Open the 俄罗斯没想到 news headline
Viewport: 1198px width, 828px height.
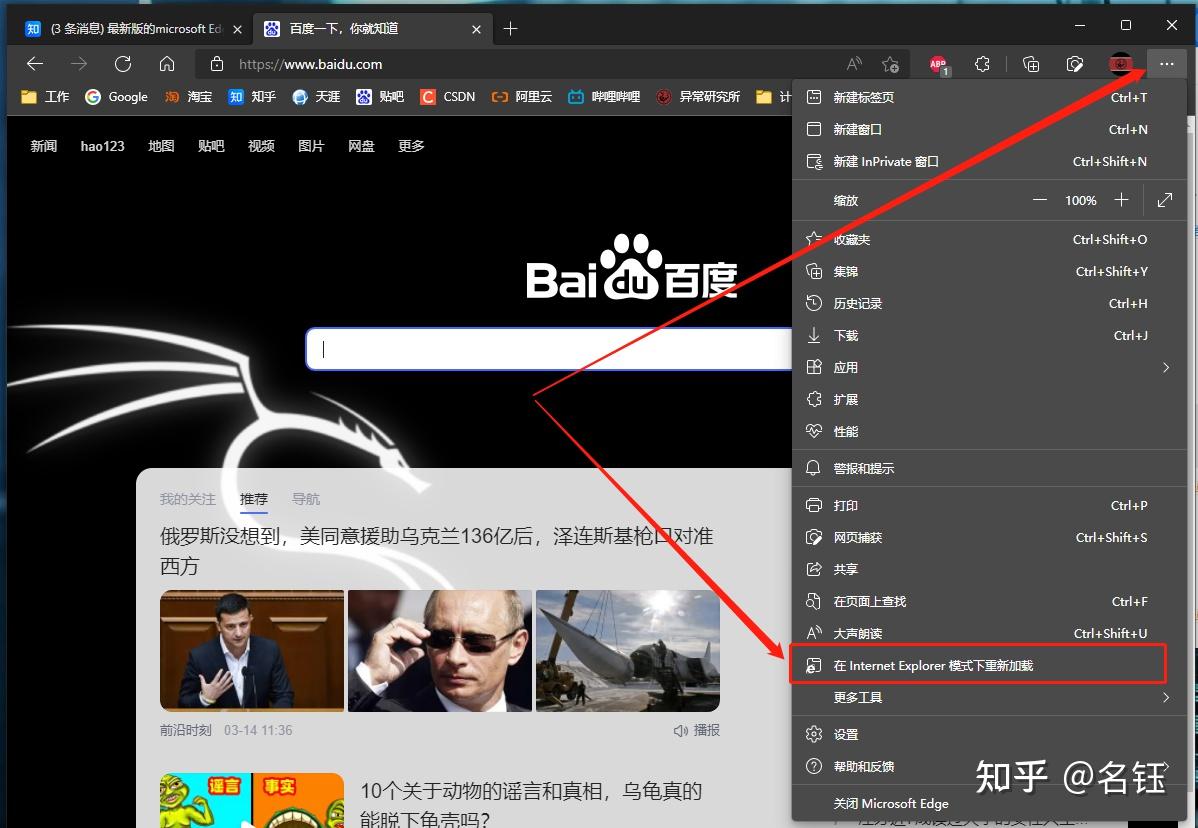coord(436,551)
